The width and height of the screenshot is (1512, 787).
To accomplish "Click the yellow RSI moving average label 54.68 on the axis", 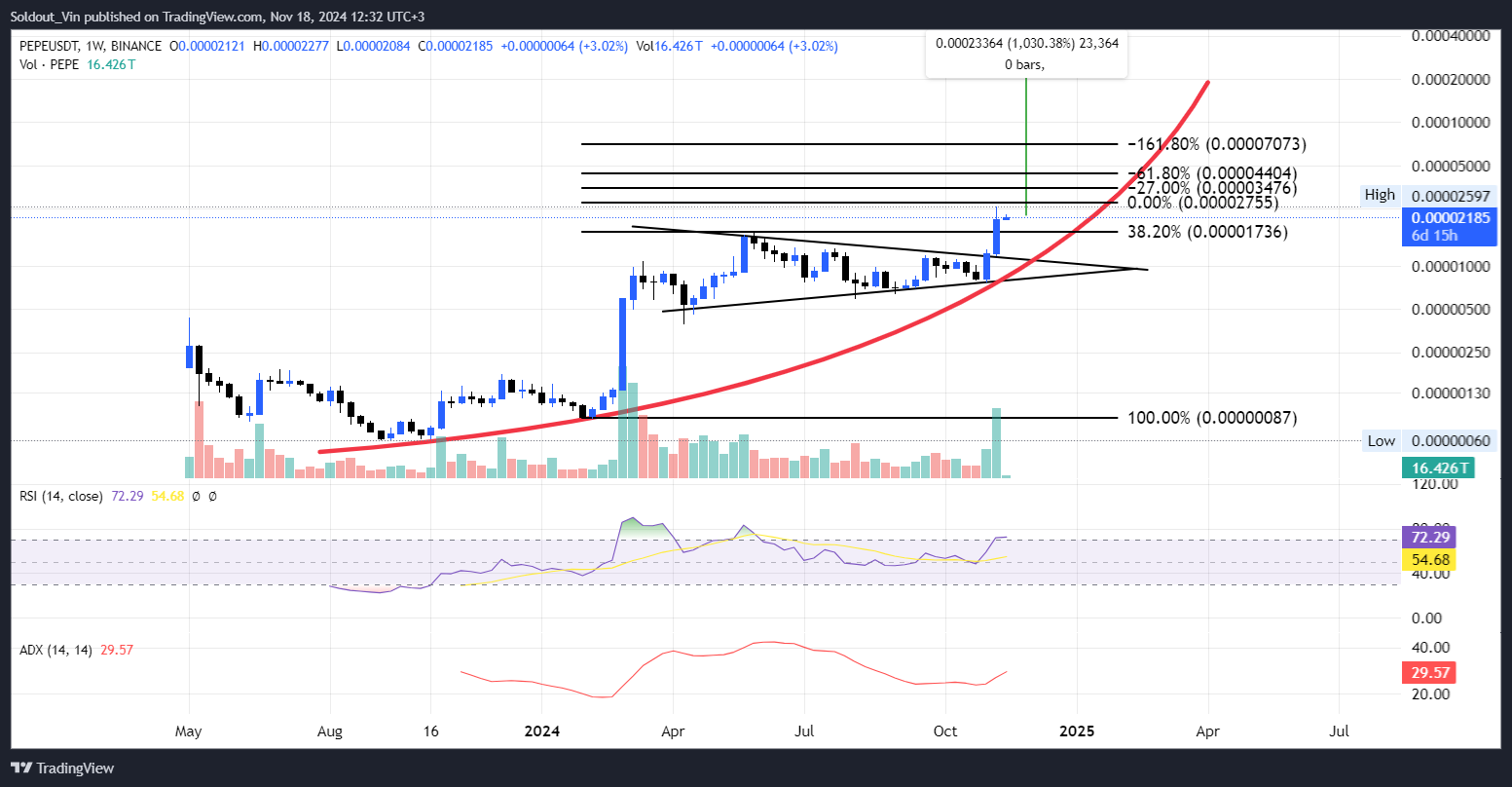I will [1427, 560].
